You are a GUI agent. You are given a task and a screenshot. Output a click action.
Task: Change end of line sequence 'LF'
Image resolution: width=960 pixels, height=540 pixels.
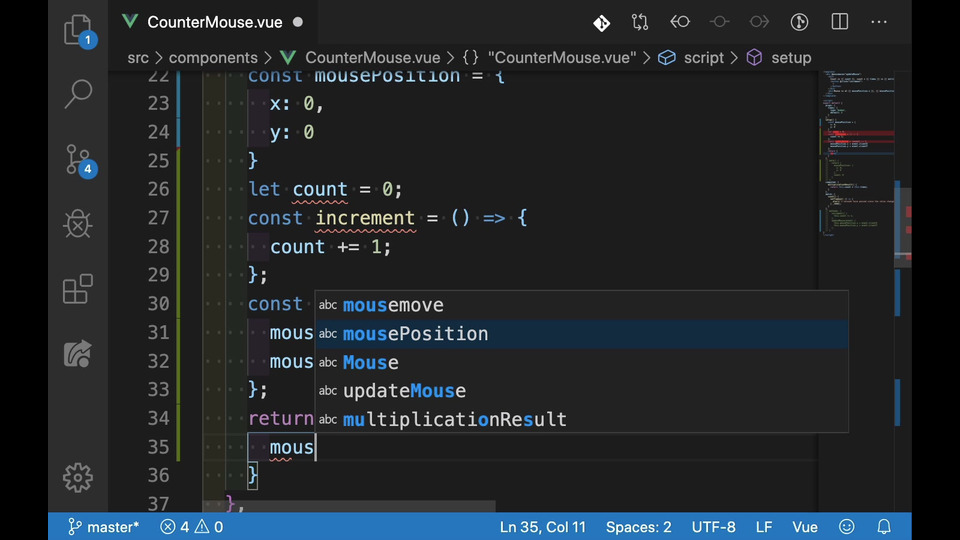pos(763,527)
